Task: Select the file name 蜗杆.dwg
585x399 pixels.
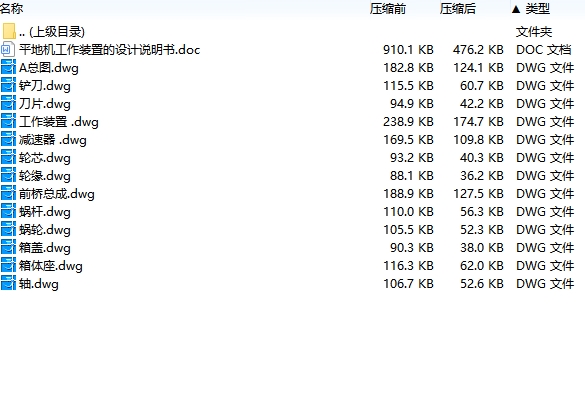Action: 45,212
